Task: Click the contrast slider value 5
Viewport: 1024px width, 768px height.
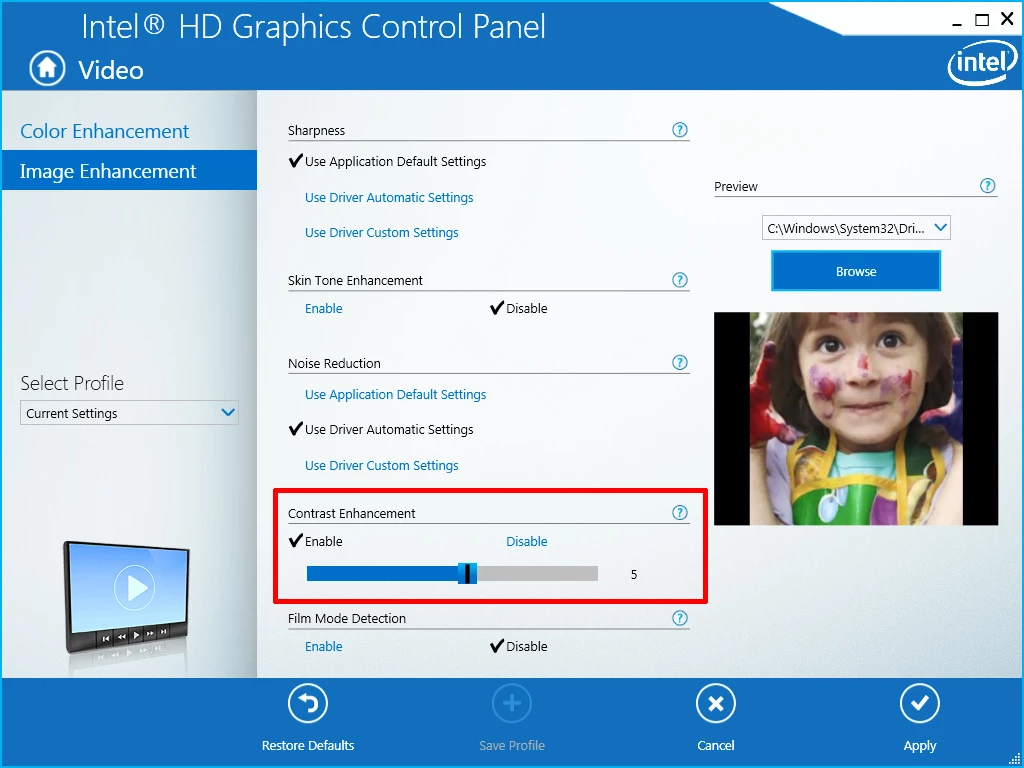Action: [x=633, y=575]
